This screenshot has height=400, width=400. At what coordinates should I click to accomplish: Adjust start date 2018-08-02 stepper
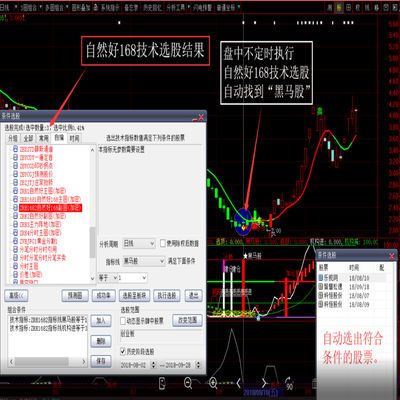(153, 365)
